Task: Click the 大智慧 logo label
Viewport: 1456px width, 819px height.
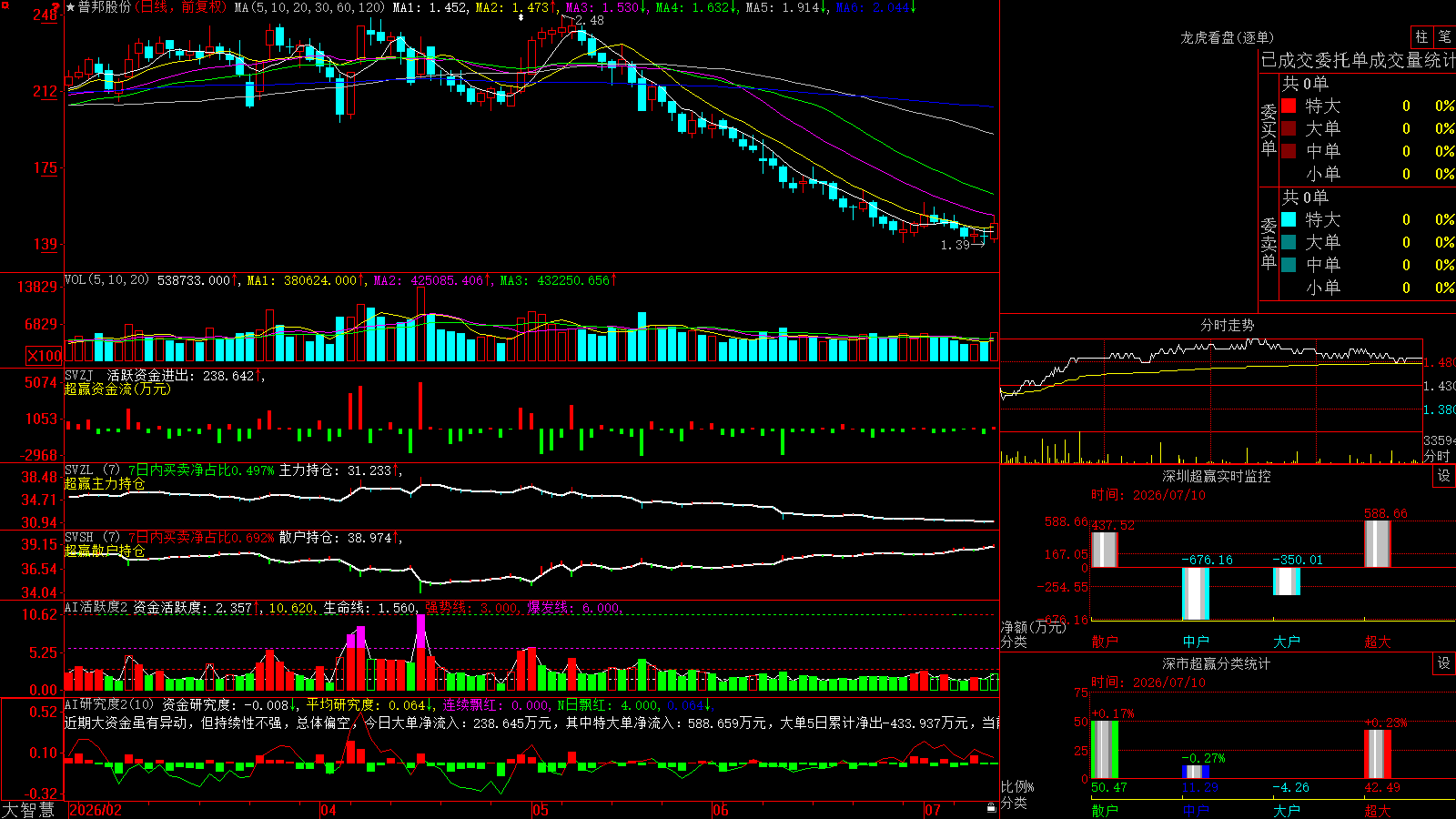Action: 28,809
